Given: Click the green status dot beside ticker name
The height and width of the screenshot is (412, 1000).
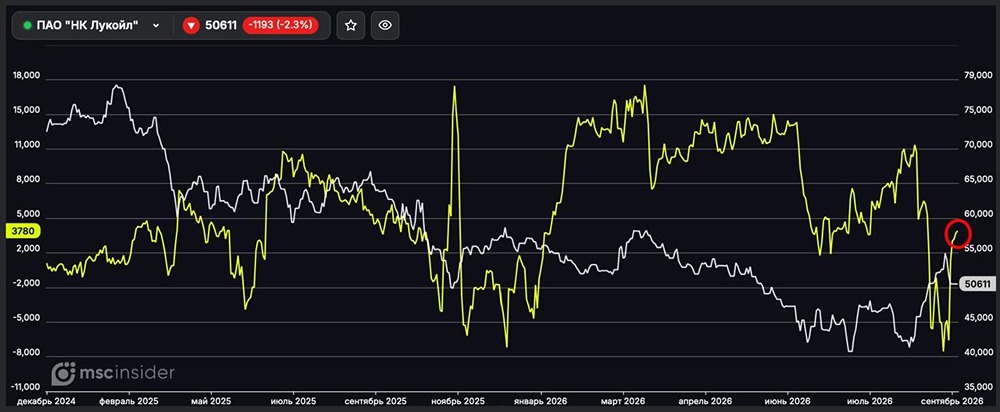Looking at the screenshot, I should [x=27, y=26].
